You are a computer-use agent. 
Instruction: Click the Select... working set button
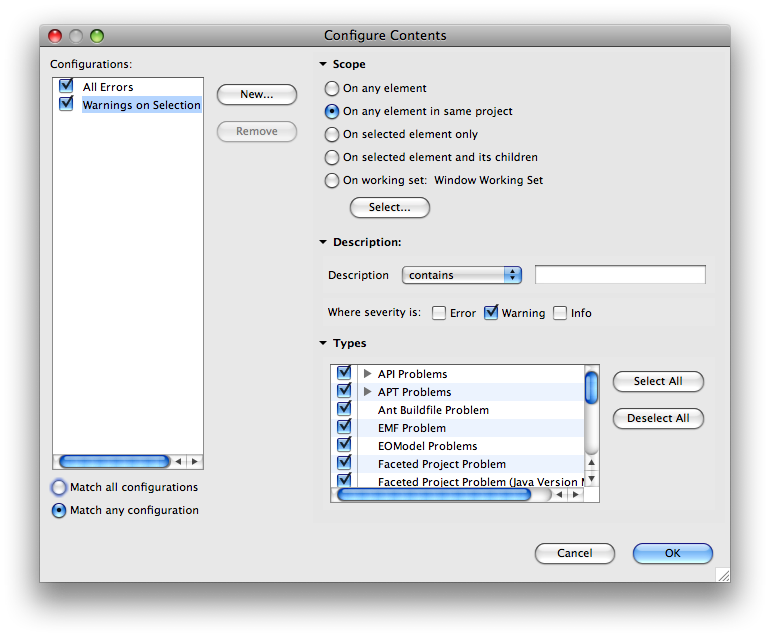pos(389,207)
